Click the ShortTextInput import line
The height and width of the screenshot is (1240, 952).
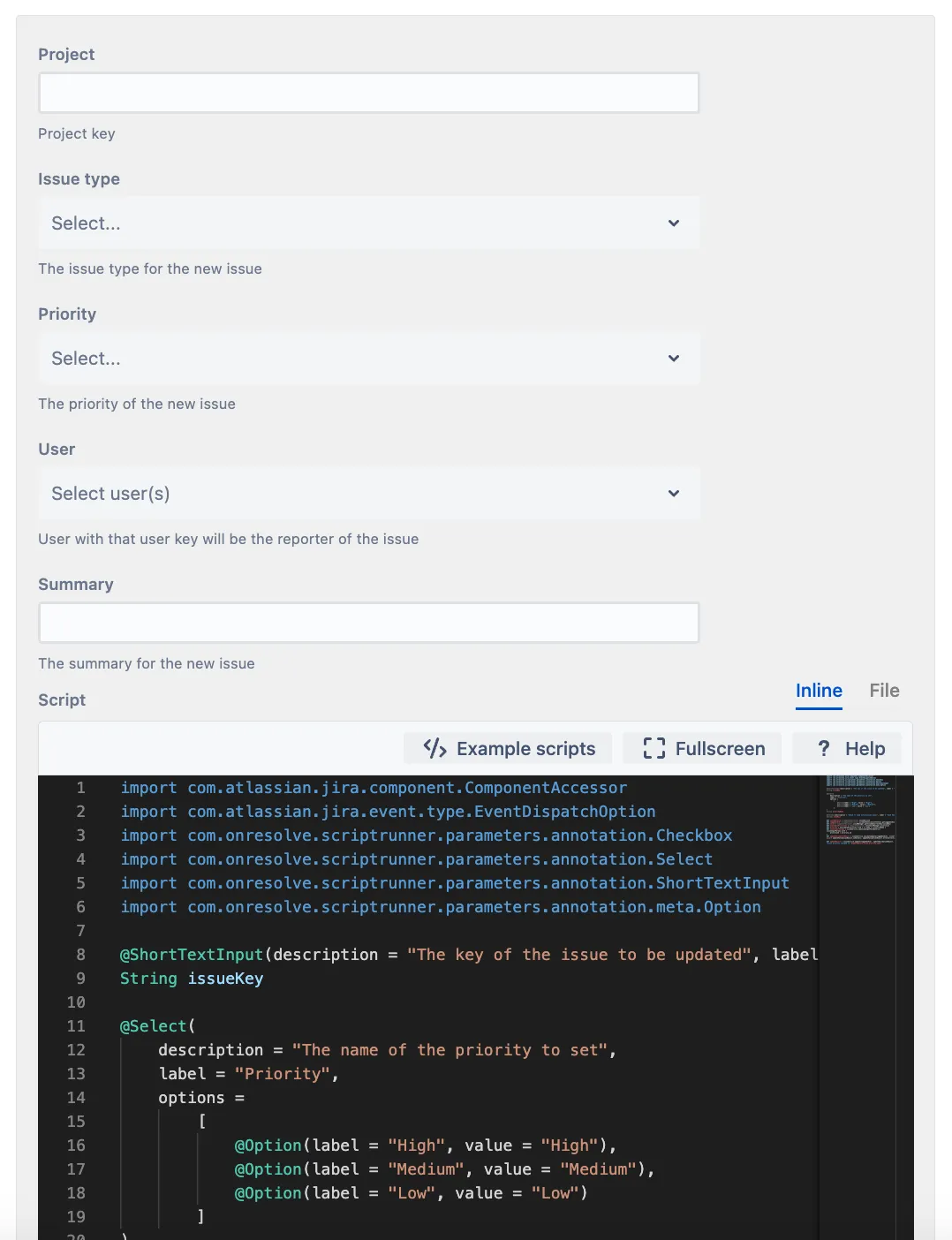(x=455, y=883)
